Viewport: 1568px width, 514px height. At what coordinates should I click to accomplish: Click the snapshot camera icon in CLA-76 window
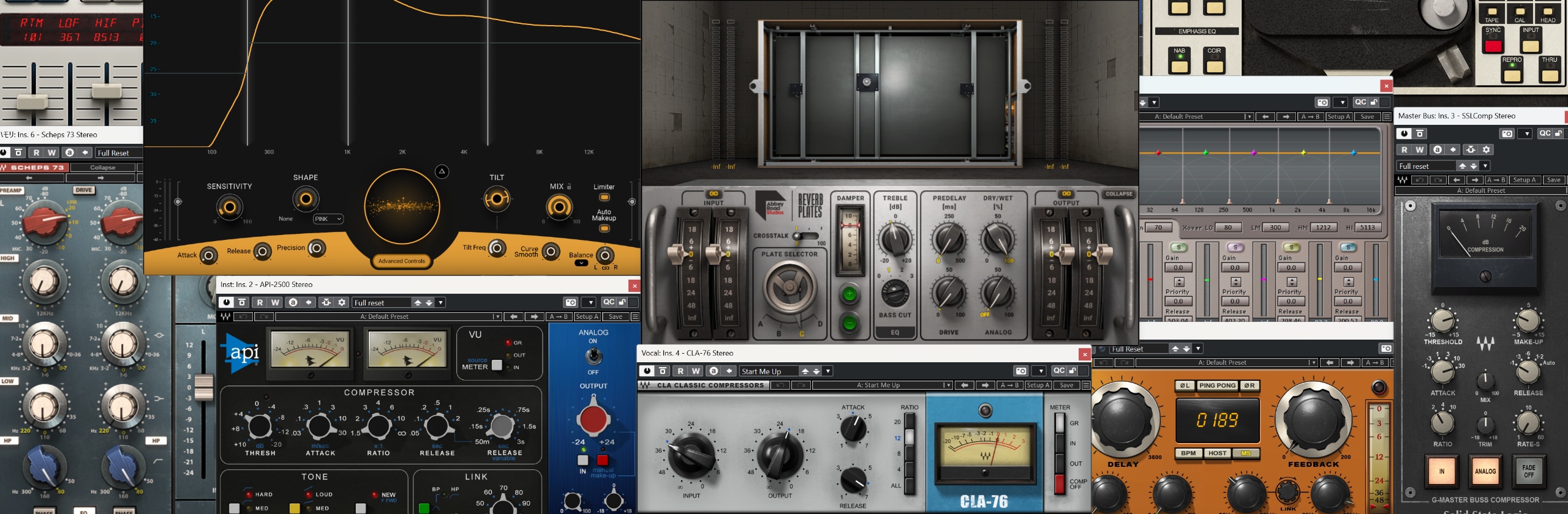click(x=1020, y=371)
